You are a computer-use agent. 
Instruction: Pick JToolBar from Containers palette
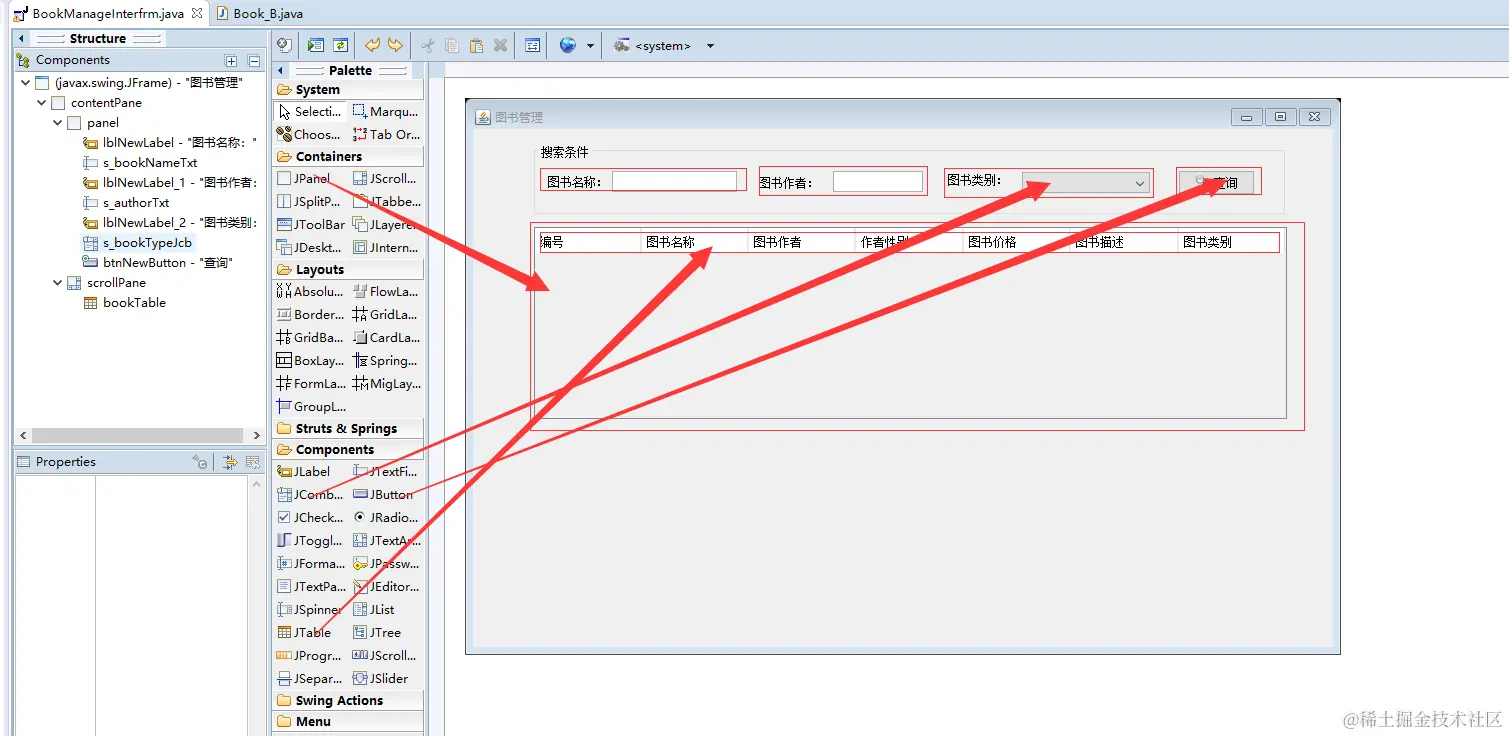(x=309, y=225)
